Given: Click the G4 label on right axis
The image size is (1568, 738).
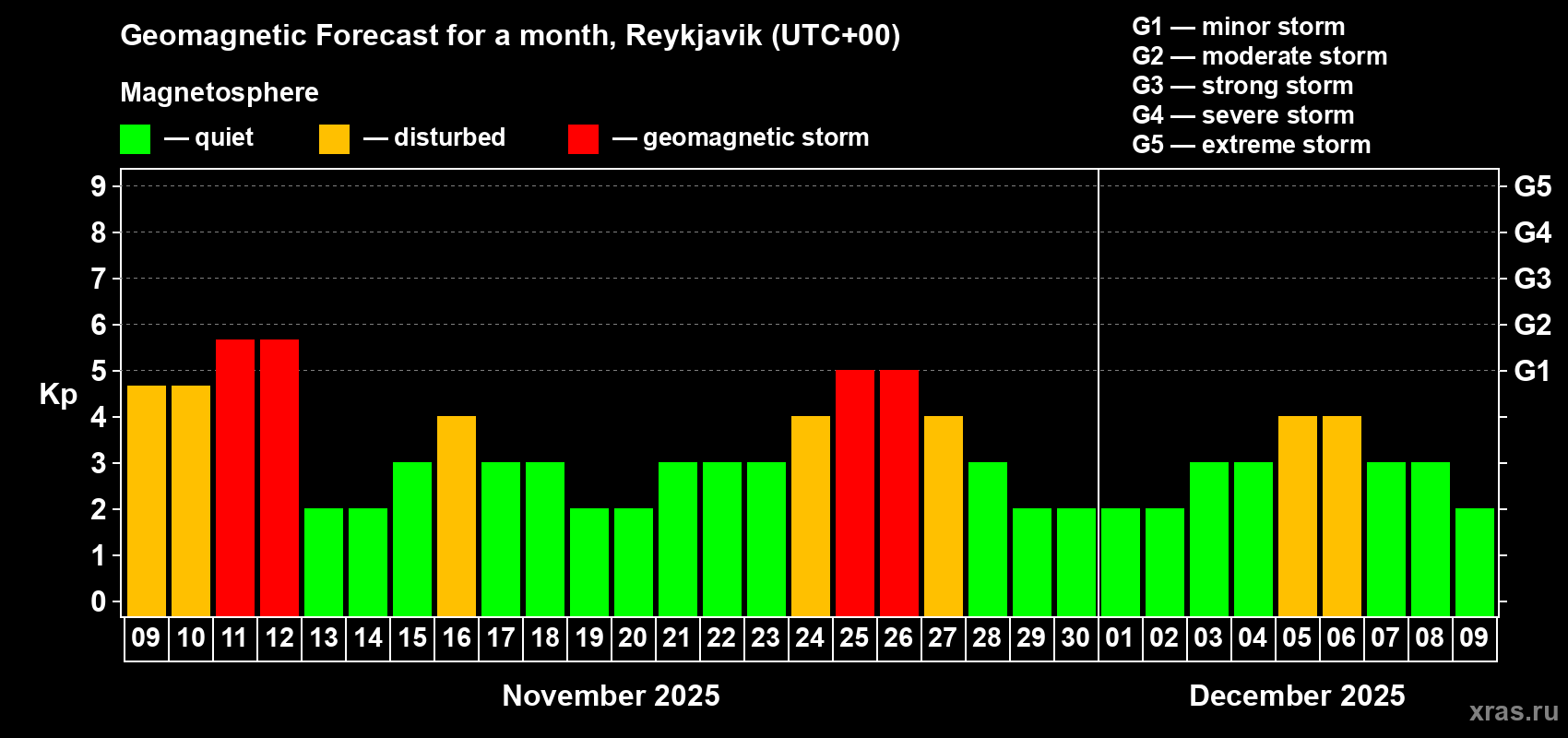Looking at the screenshot, I should [x=1533, y=232].
